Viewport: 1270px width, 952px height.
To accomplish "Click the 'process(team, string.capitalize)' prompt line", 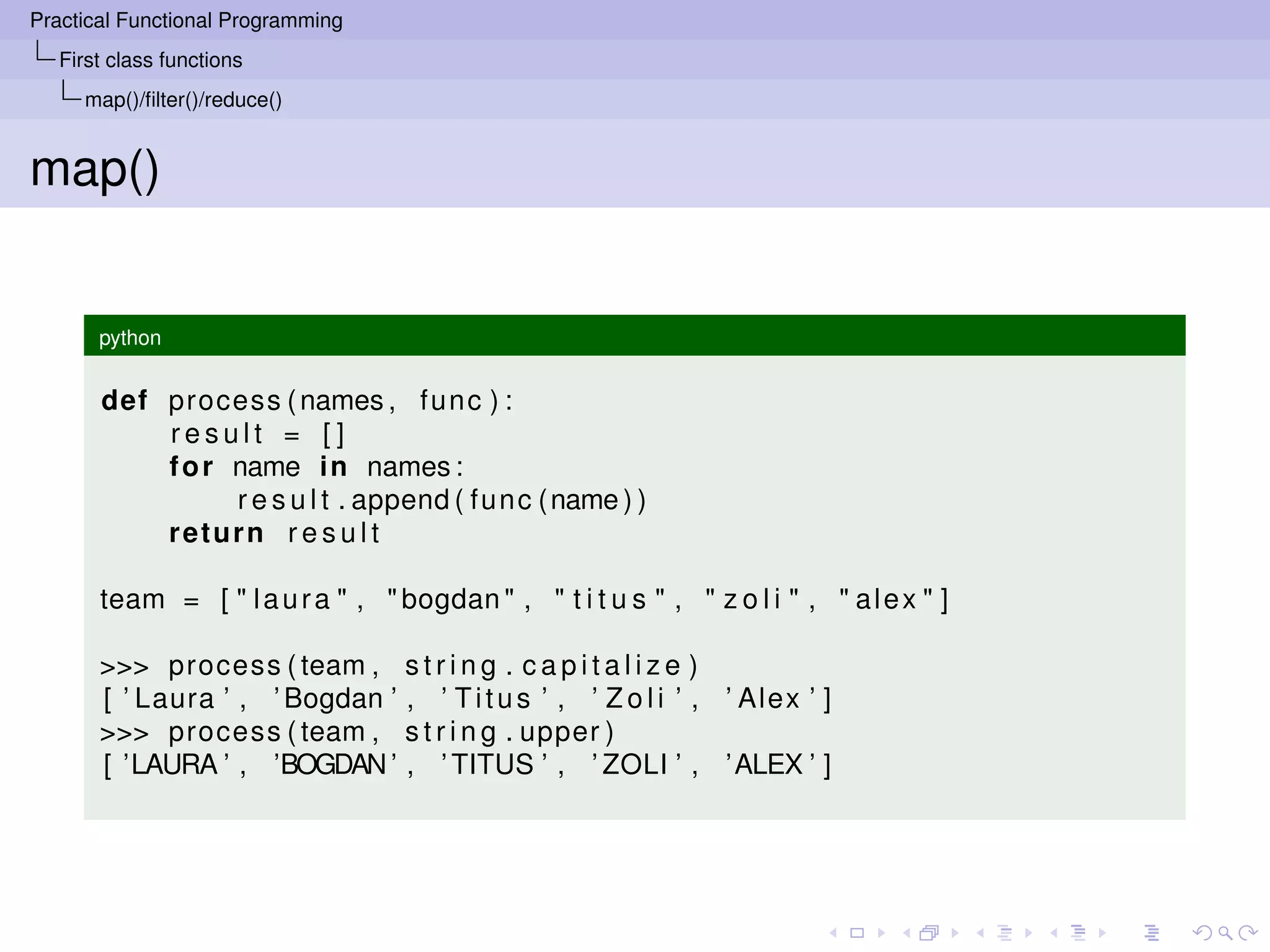I will pyautogui.click(x=399, y=666).
